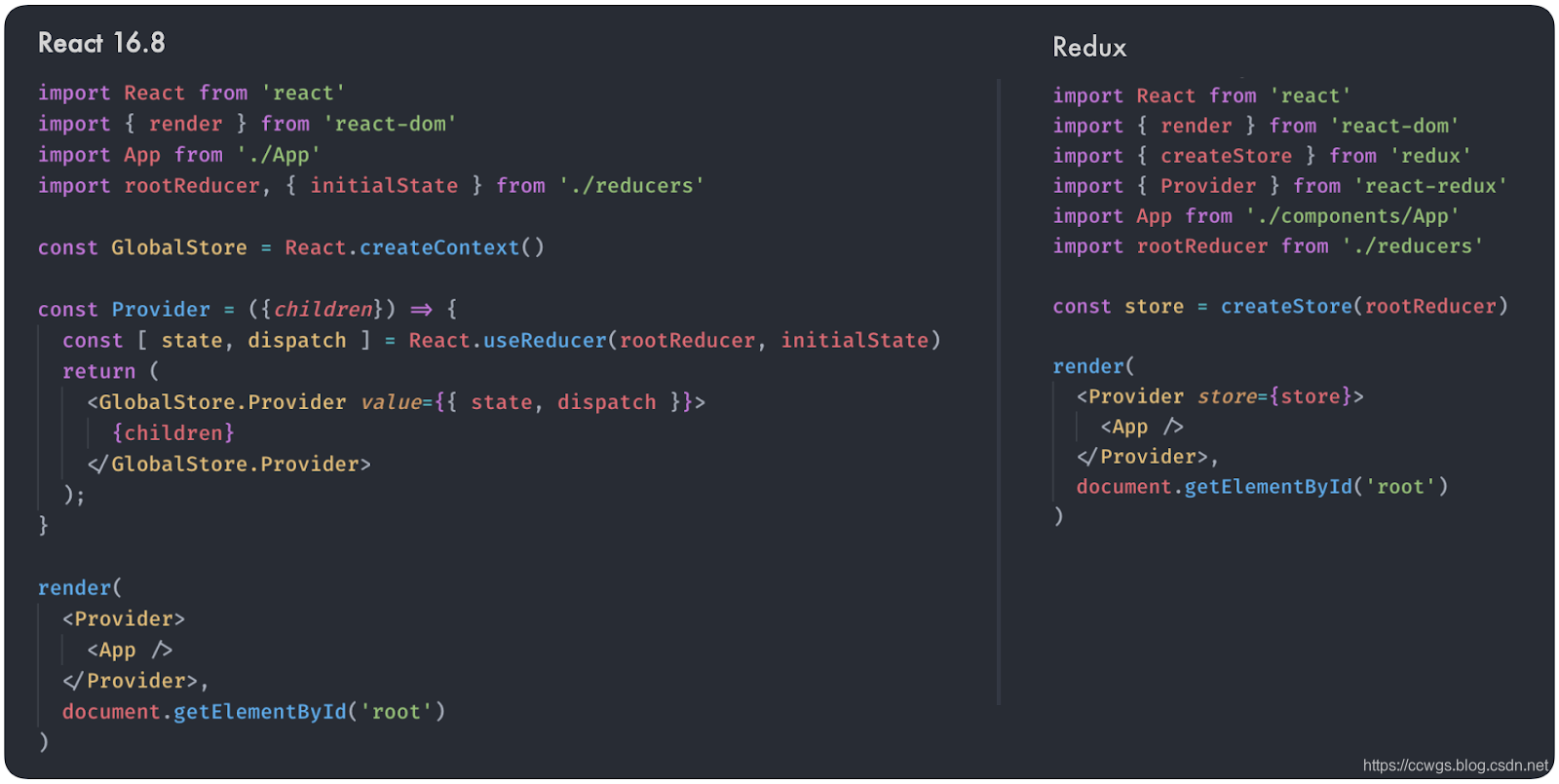Click the "Redux" heading

point(1089,47)
